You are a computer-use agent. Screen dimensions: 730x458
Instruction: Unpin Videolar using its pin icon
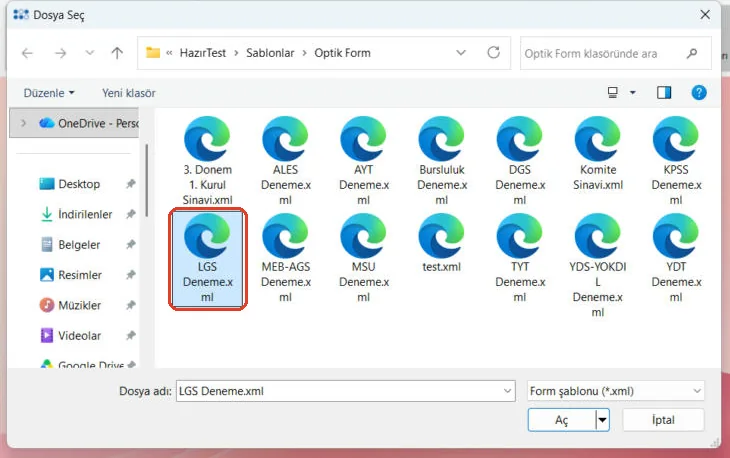click(131, 336)
